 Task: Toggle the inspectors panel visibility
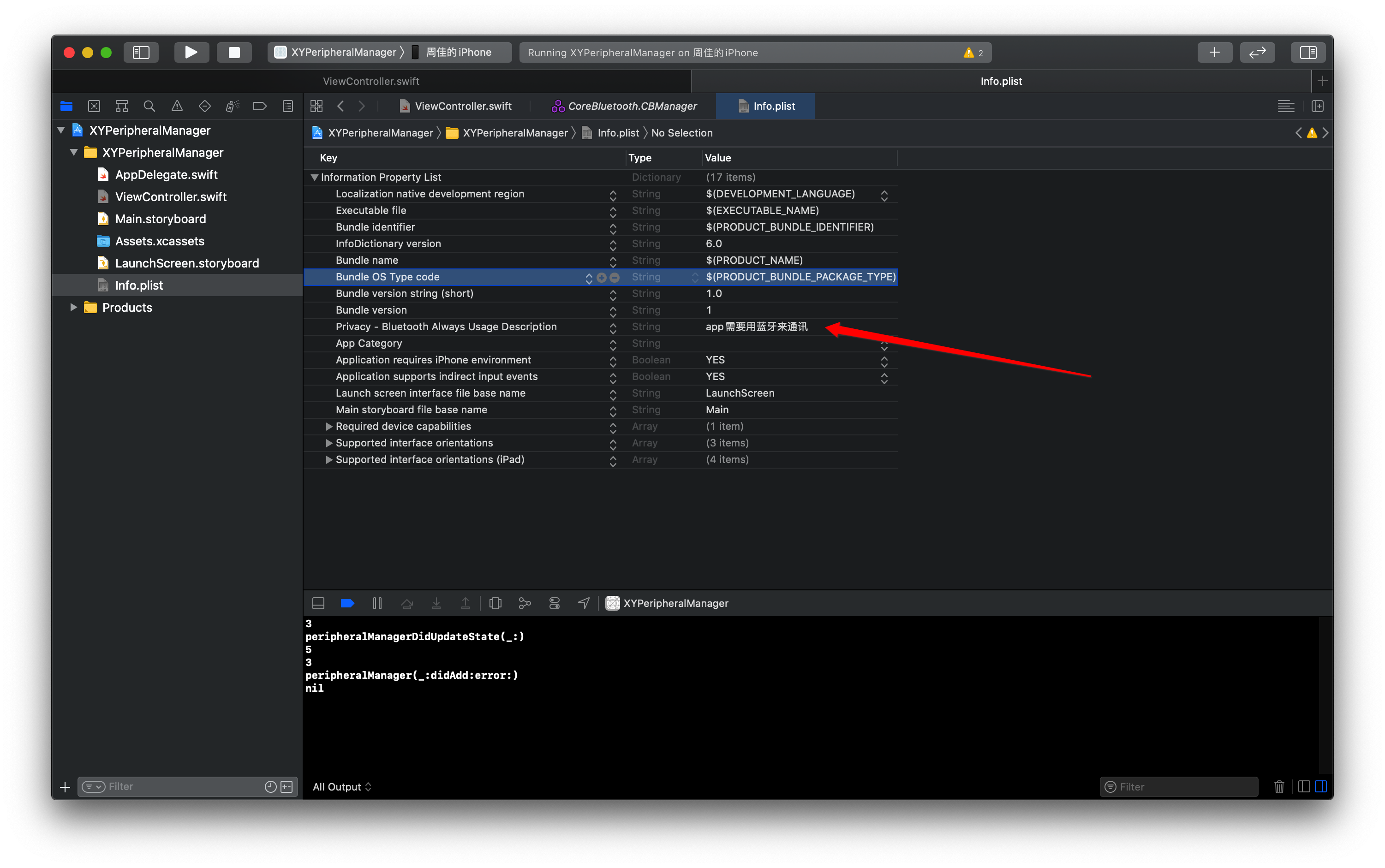click(1308, 52)
